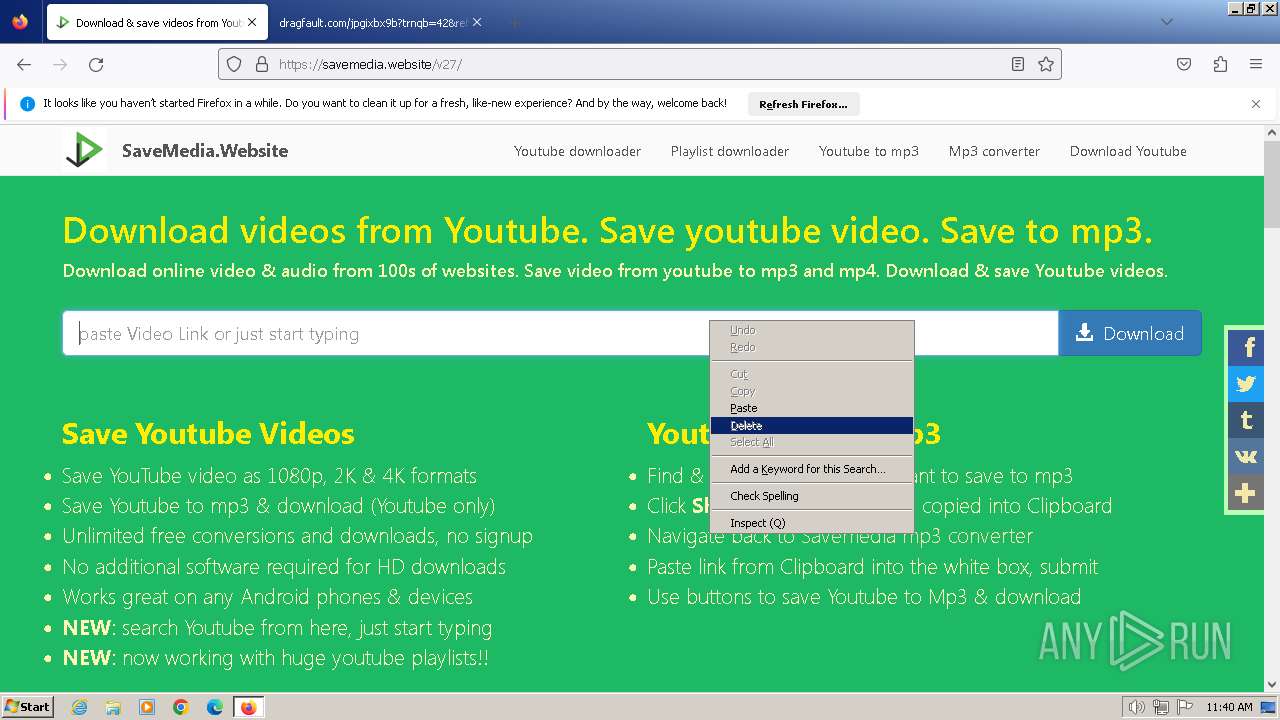Open the Playlist downloader nav link
This screenshot has height=720, width=1280.
click(x=730, y=151)
